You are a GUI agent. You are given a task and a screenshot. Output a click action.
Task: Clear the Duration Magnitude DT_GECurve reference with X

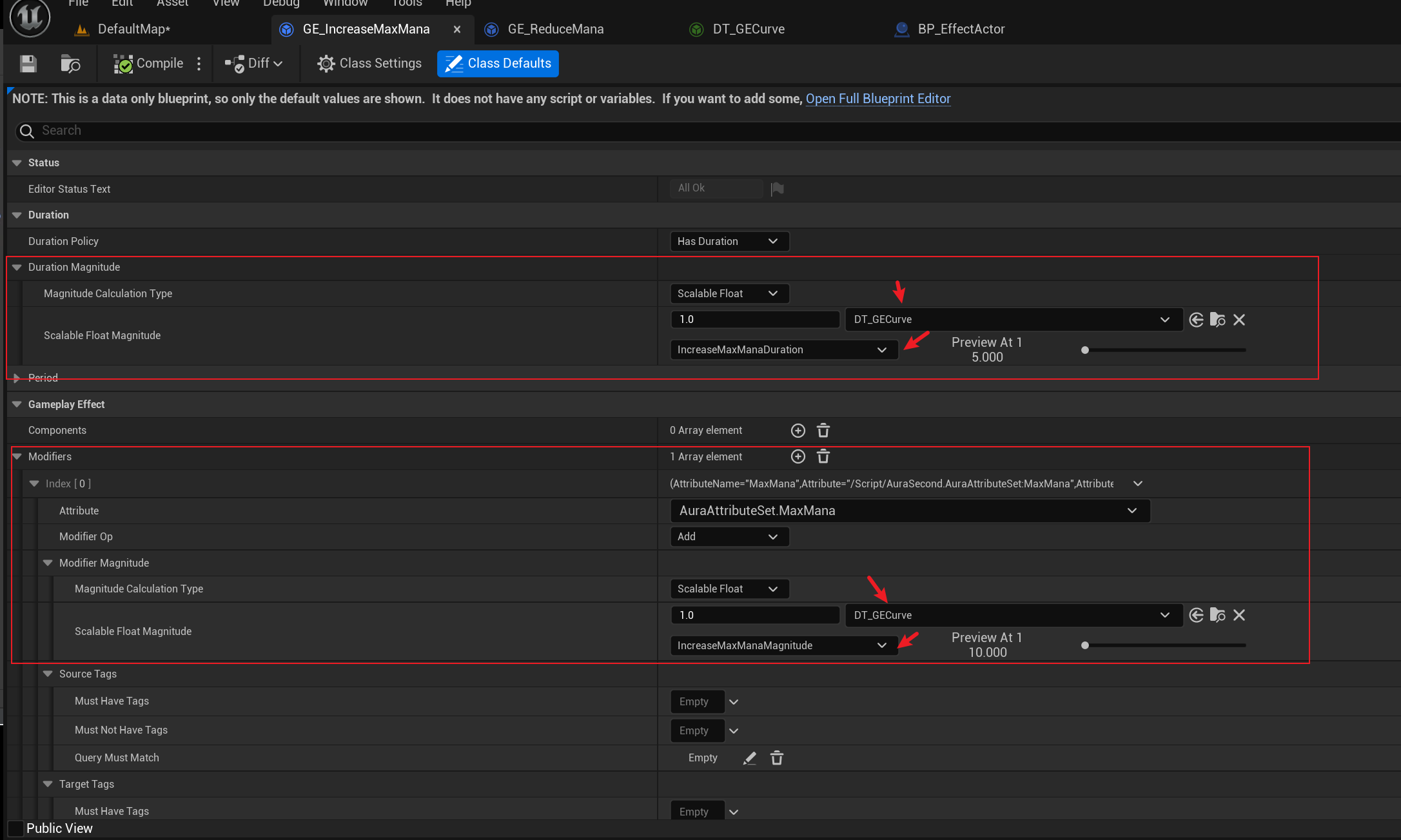pyautogui.click(x=1239, y=320)
